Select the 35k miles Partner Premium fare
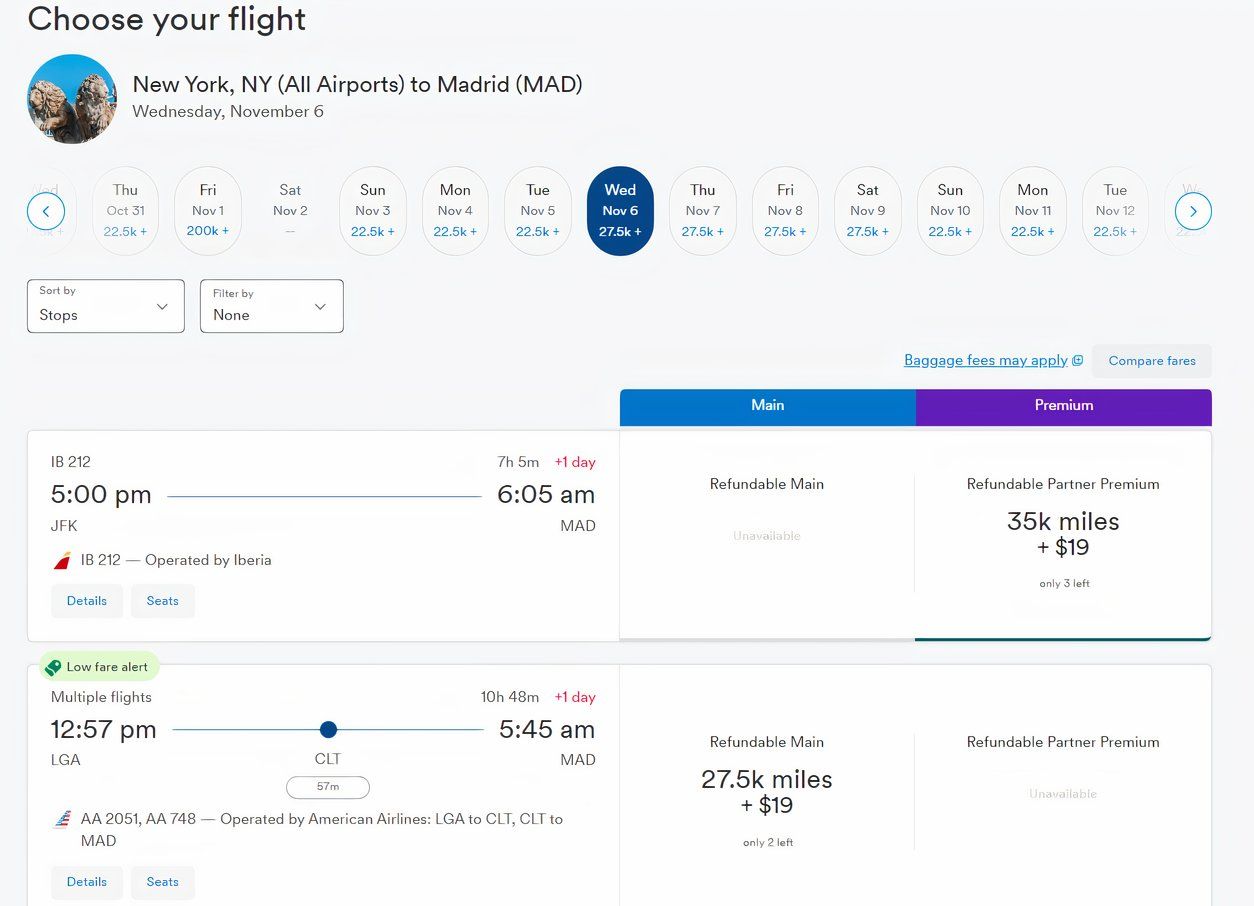Screen dimensions: 1254x906 (x=1062, y=535)
